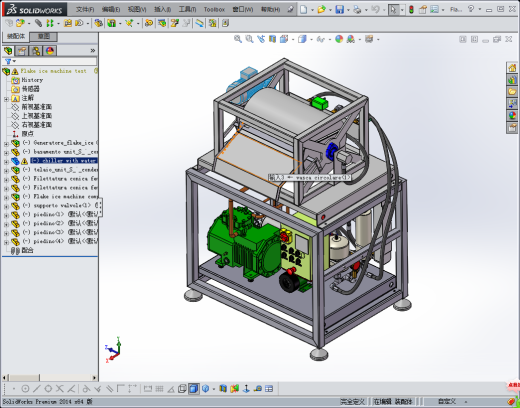Image resolution: width=520 pixels, height=408 pixels.
Task: Open the FeatureManager design tree tab icon
Action: click(8, 51)
